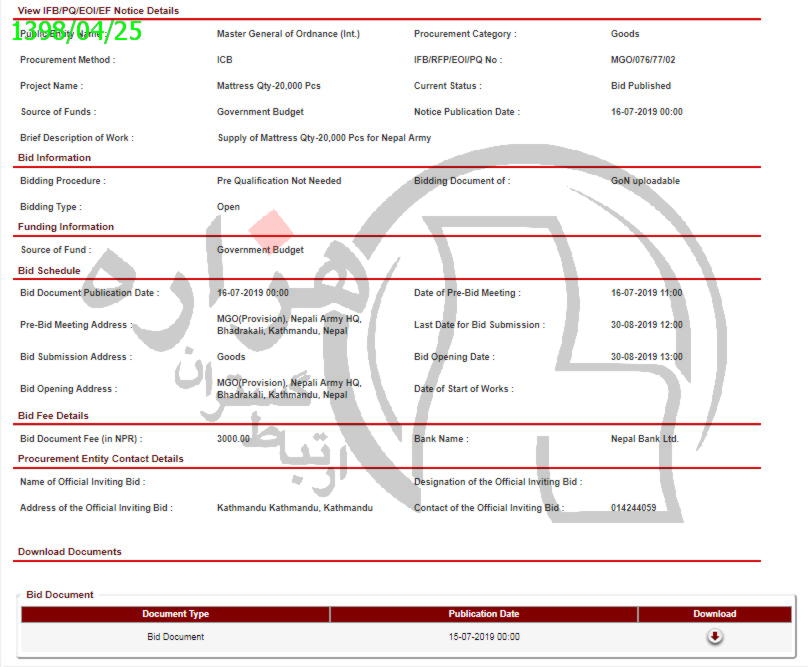Screen dimensions: 808x667
Task: Click the Funding Information section heading
Action: 66,227
